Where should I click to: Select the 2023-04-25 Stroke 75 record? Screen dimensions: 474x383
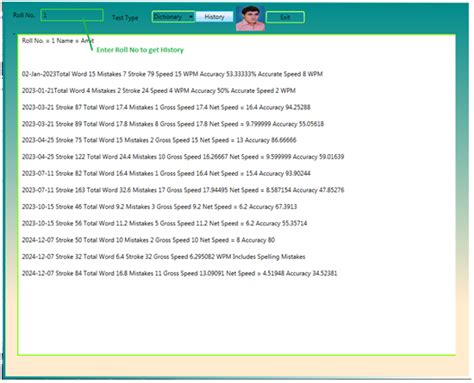[159, 140]
